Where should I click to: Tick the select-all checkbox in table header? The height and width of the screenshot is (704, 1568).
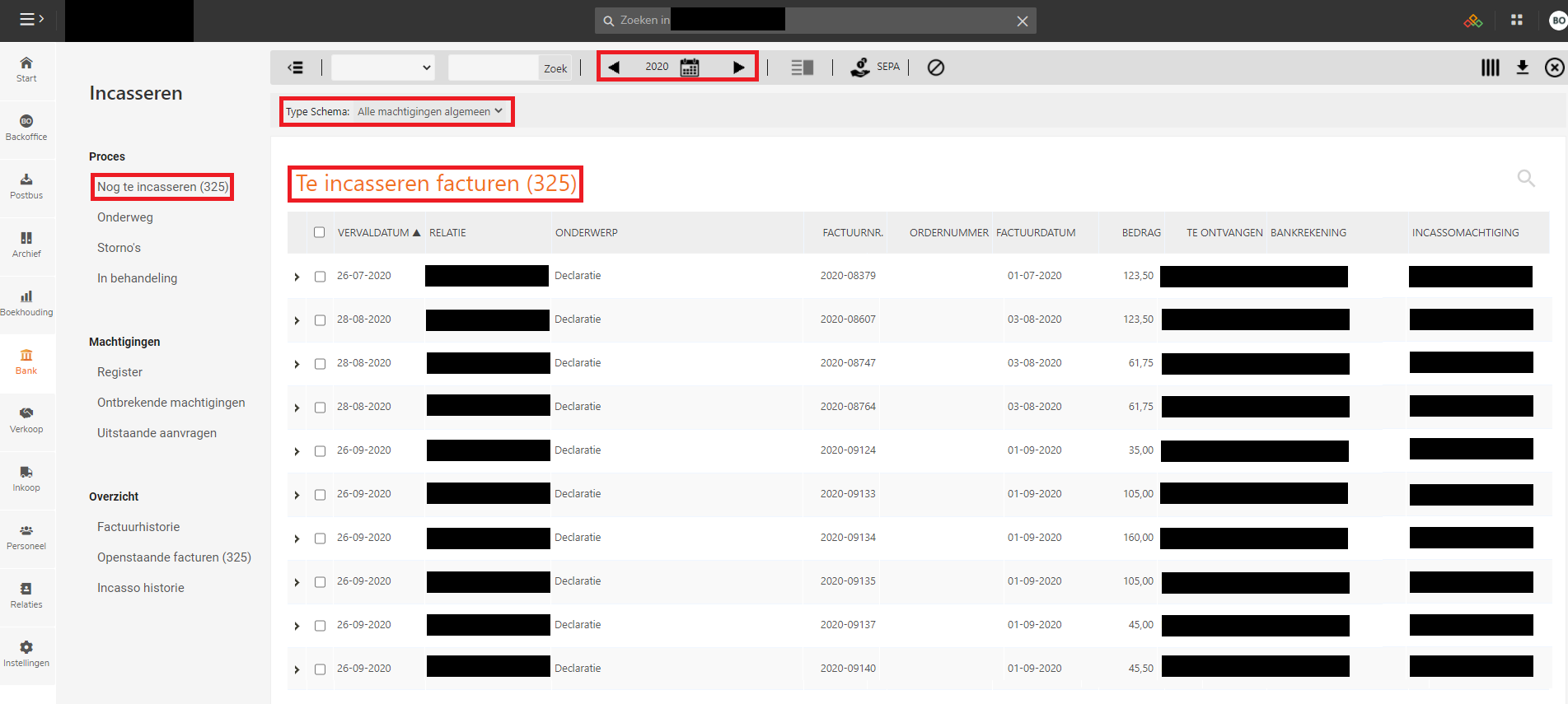[320, 233]
